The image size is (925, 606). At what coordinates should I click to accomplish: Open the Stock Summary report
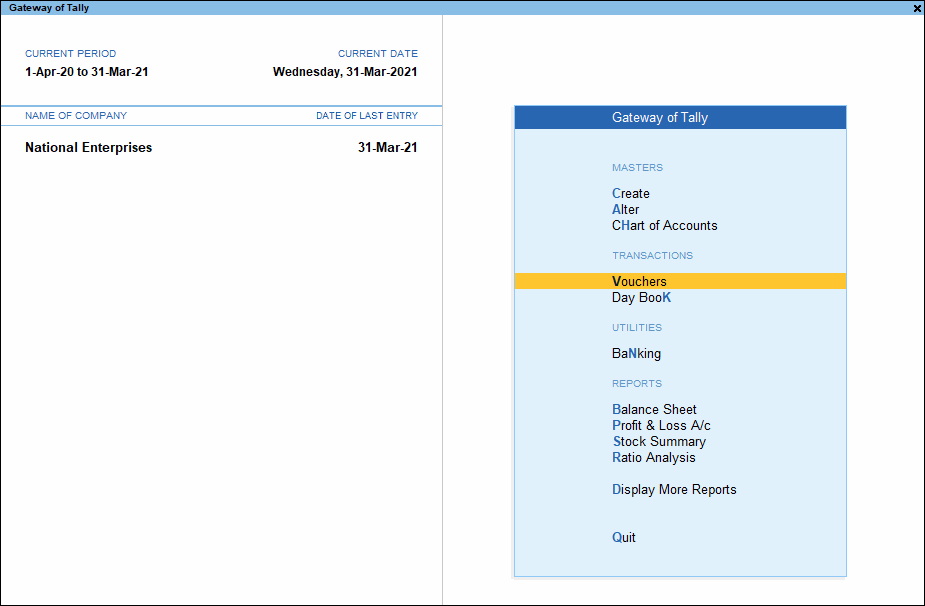coord(659,441)
